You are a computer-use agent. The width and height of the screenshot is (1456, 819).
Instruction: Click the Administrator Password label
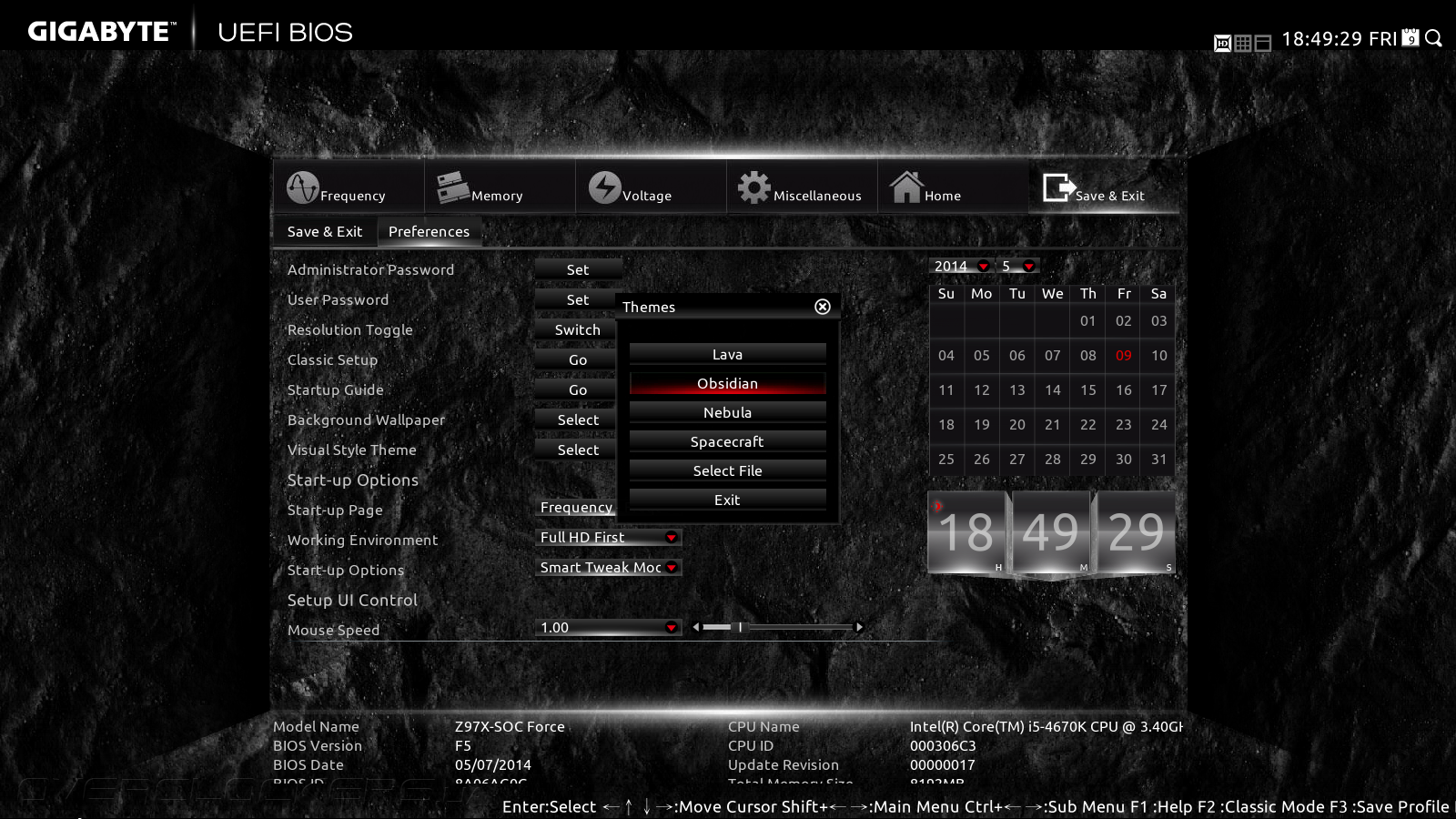pyautogui.click(x=370, y=269)
